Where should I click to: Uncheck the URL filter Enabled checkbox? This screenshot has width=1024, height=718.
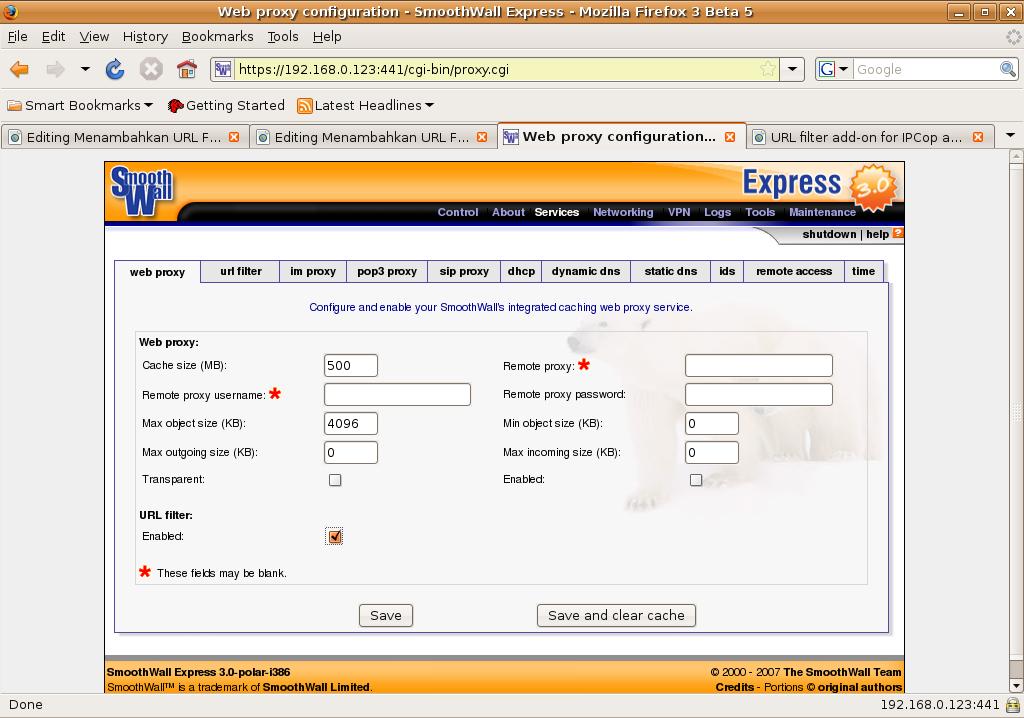coord(334,536)
